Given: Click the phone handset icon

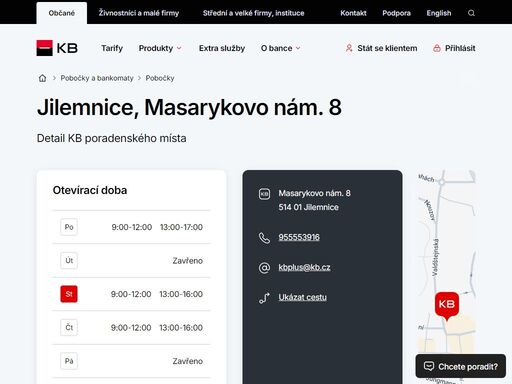Looking at the screenshot, I should (264, 238).
